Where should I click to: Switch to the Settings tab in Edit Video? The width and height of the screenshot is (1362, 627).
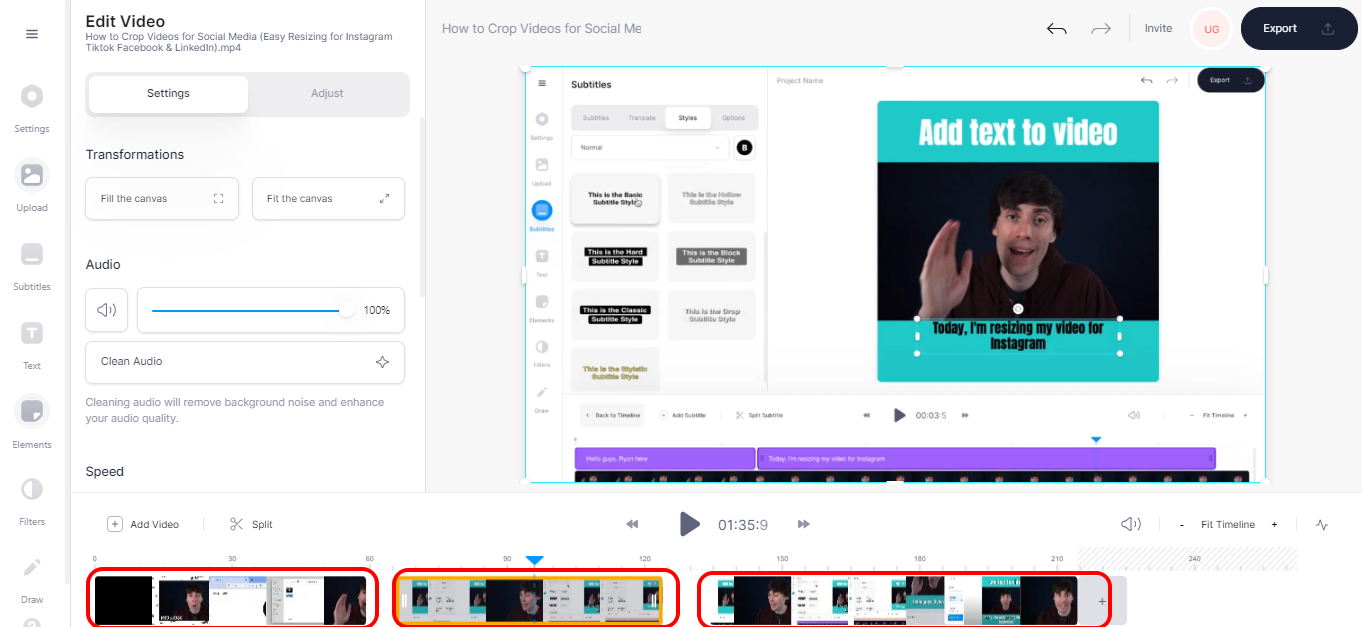coord(168,94)
